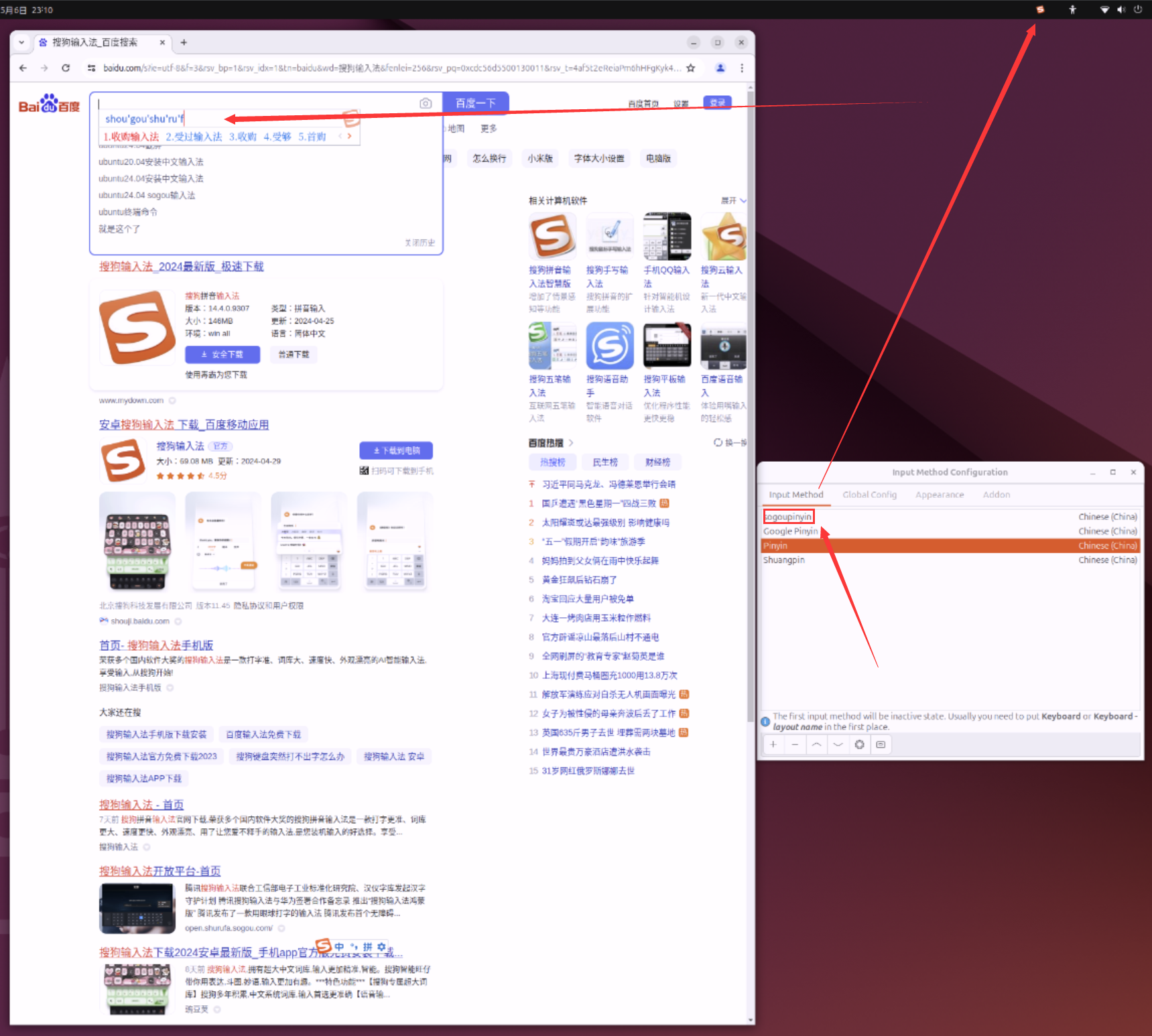Screen dimensions: 1152x1036
Task: Click 搜狗五笔输入法 software icon
Action: pos(552,345)
